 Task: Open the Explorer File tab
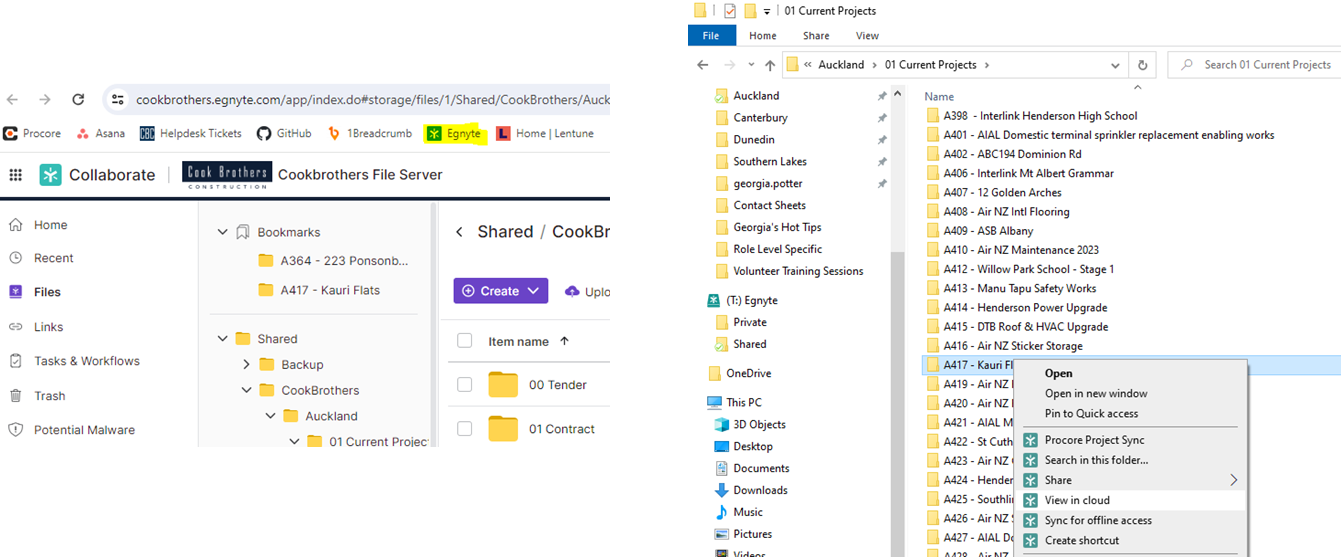tap(711, 36)
